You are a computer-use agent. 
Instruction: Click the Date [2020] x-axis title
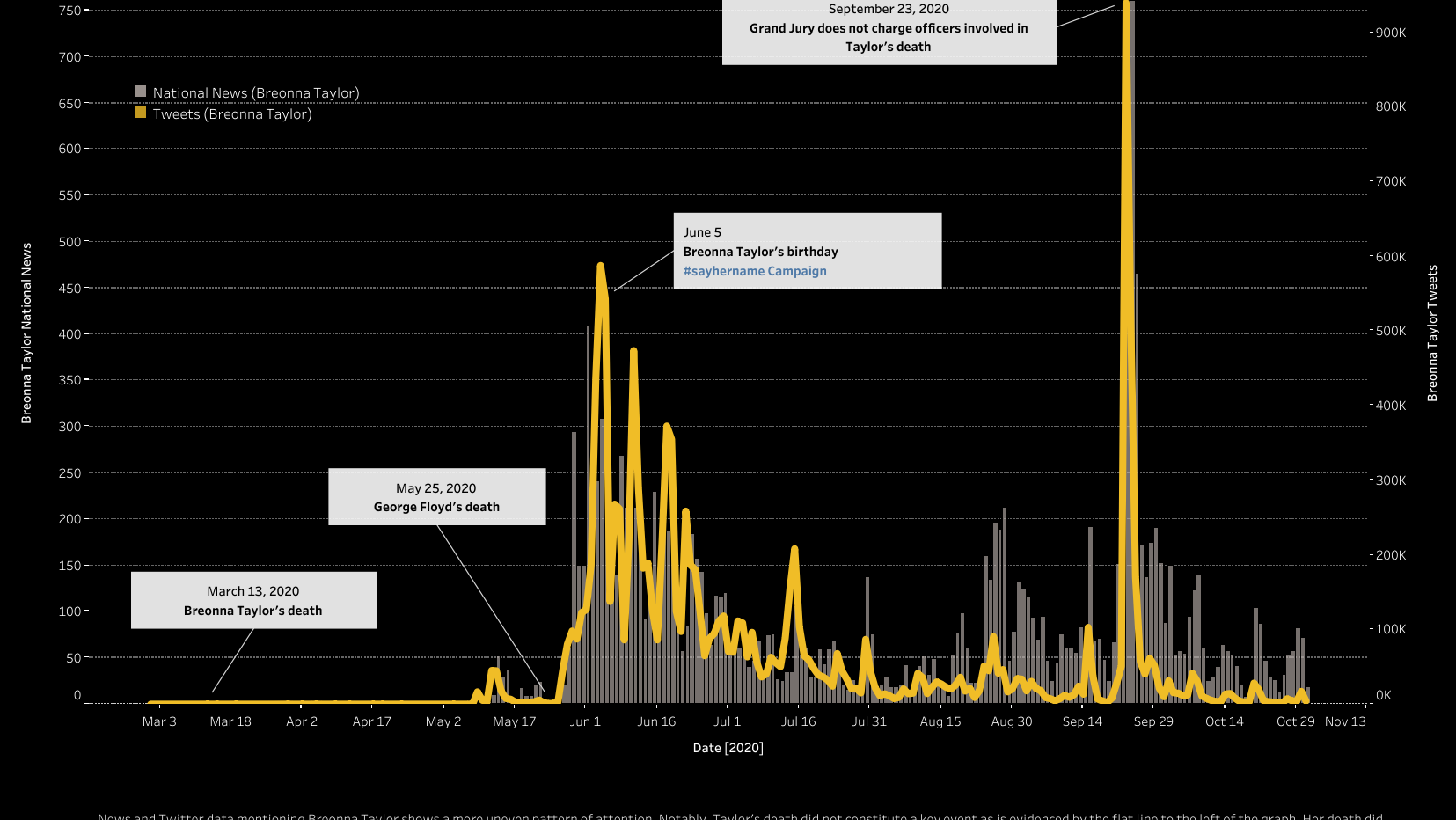click(x=728, y=747)
